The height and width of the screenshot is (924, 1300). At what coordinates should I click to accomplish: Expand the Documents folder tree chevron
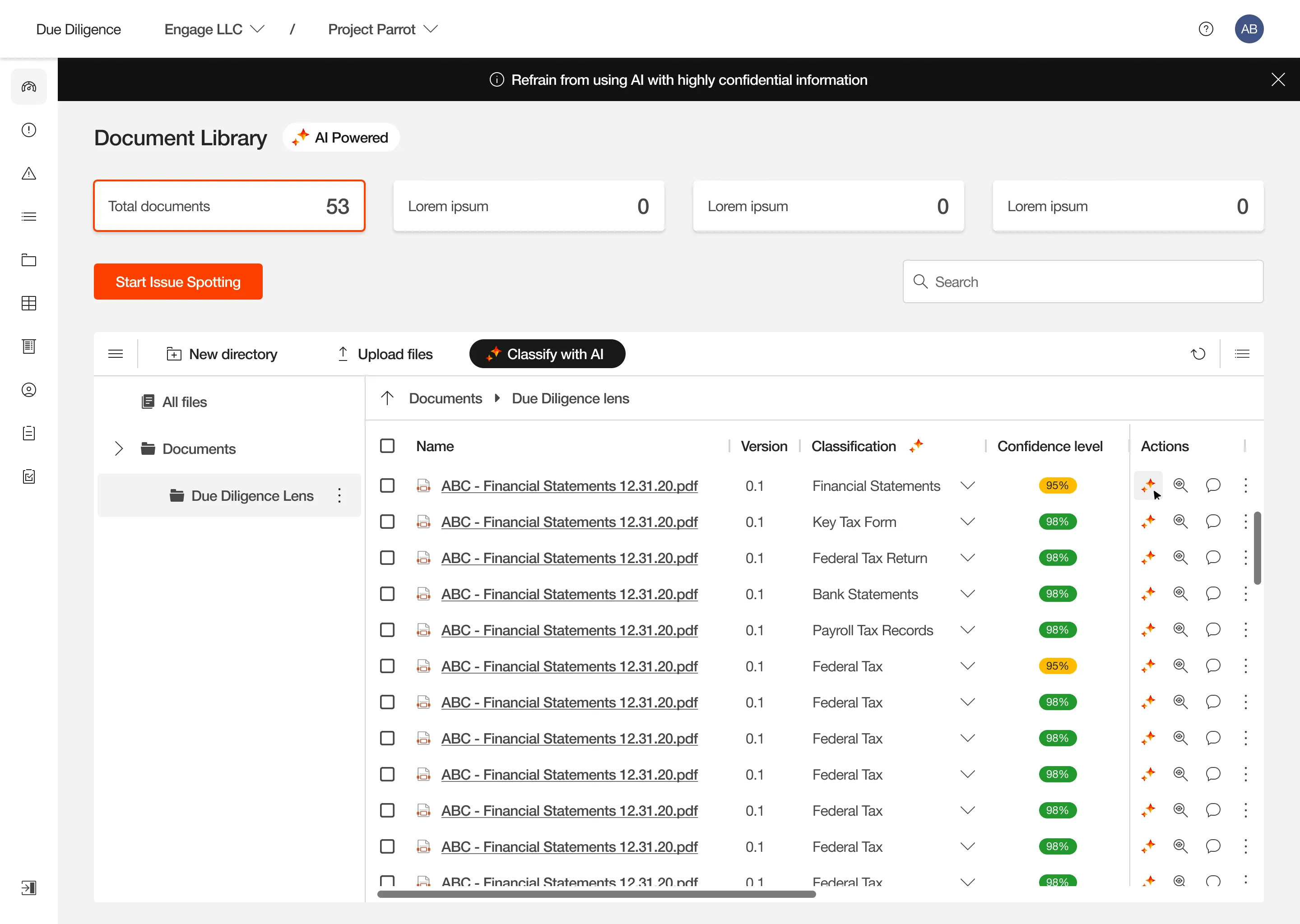(x=118, y=448)
